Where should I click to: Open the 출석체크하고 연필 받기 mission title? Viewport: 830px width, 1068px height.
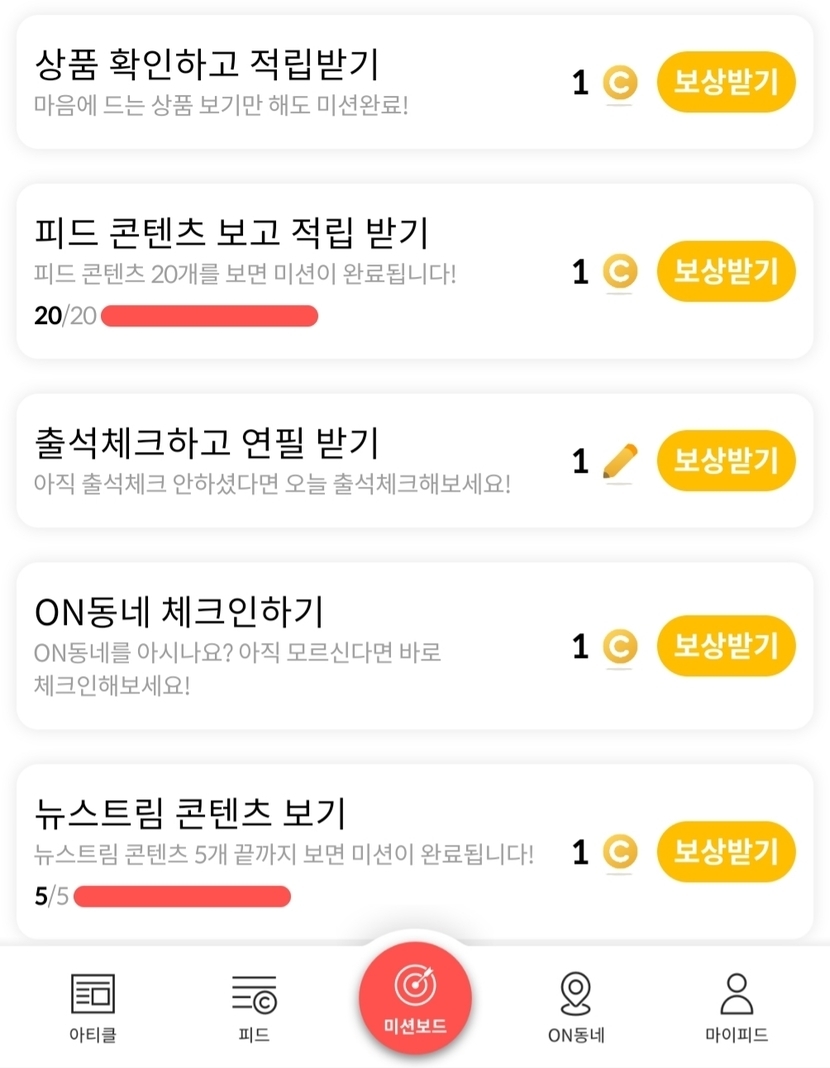(x=206, y=442)
